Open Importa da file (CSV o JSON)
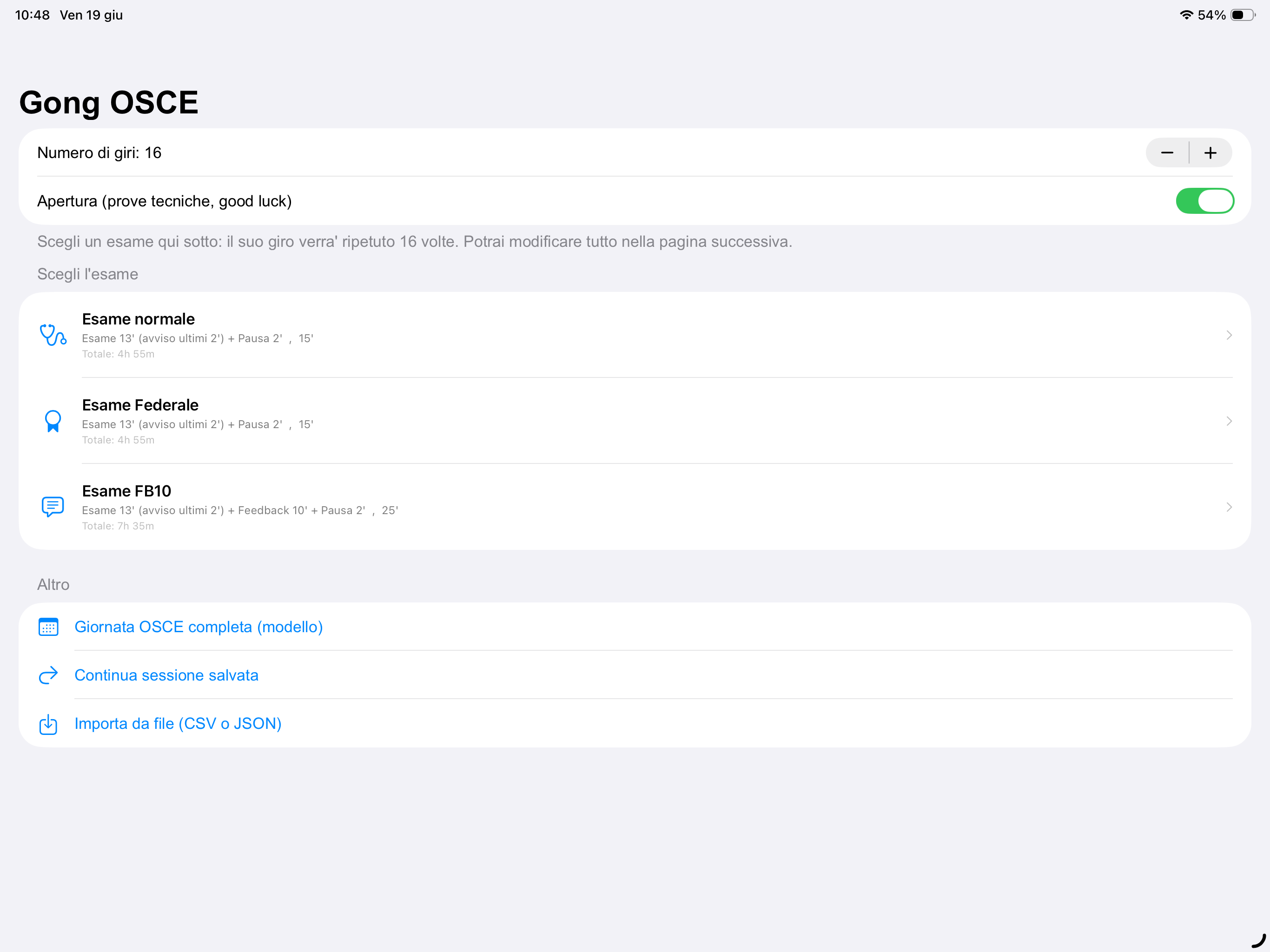 click(x=178, y=723)
